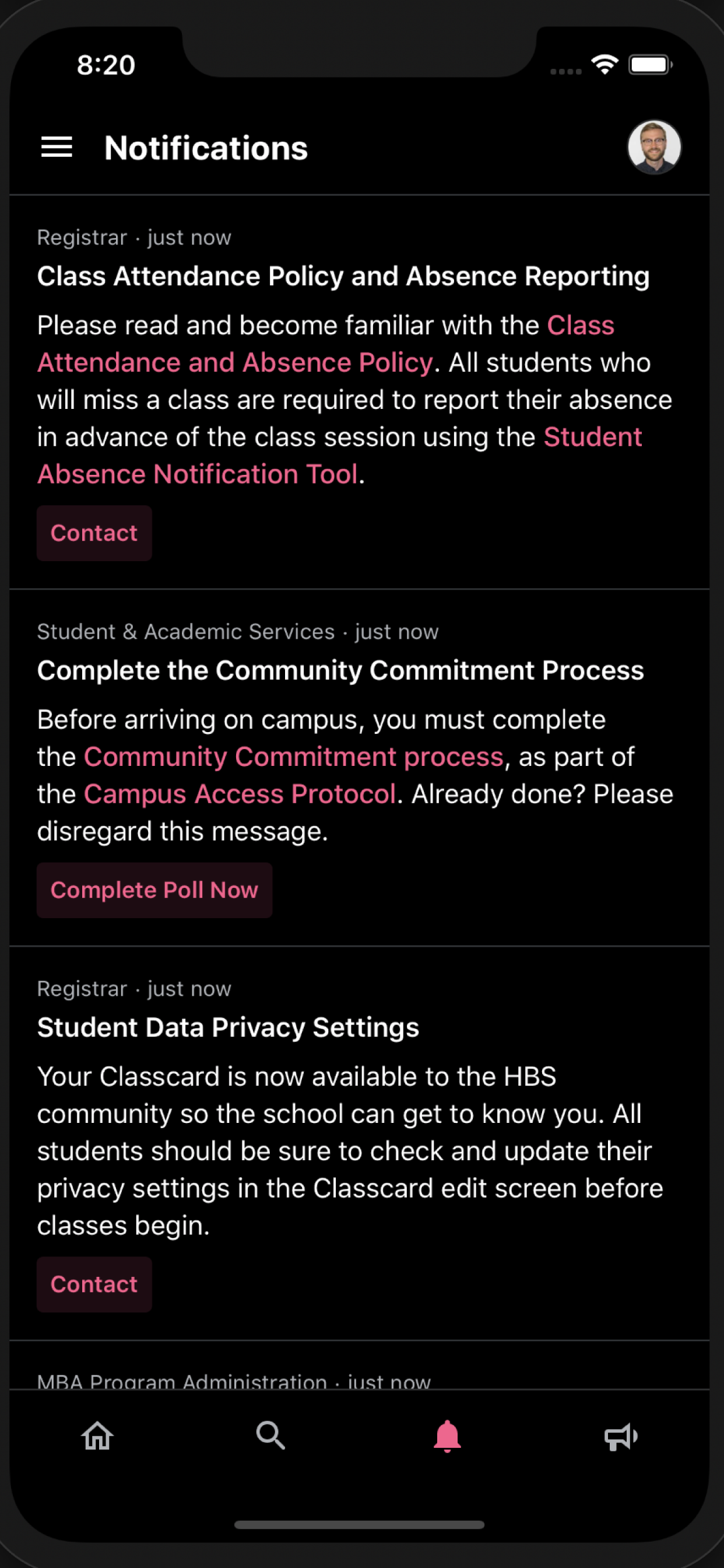Tap the user profile avatar
Viewport: 724px width, 1568px height.
[654, 148]
